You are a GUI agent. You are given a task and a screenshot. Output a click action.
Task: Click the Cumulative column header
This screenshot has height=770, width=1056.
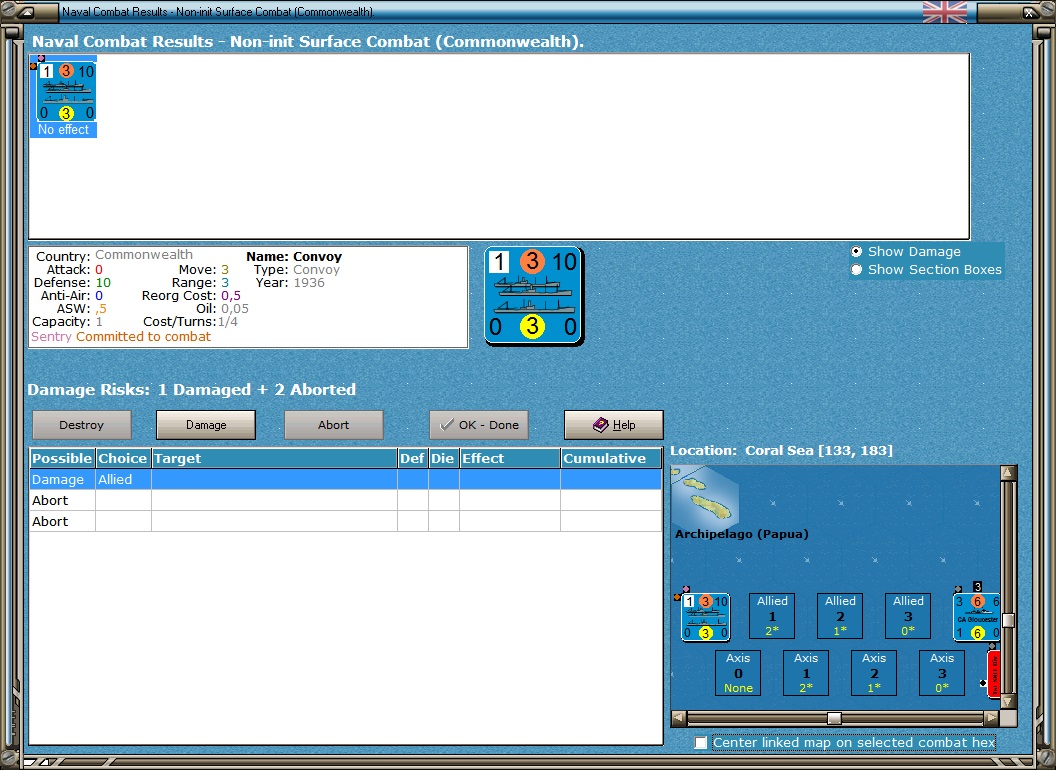[x=611, y=458]
